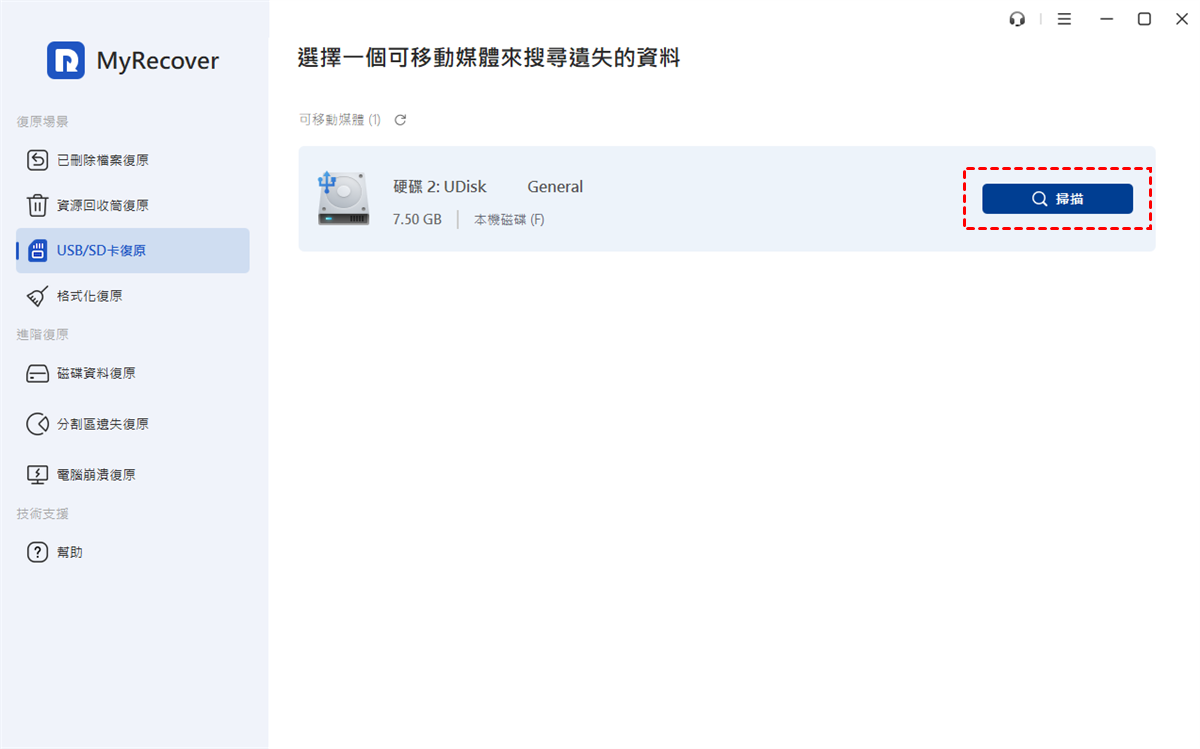Click the SD card icon in sidebar

(x=38, y=251)
